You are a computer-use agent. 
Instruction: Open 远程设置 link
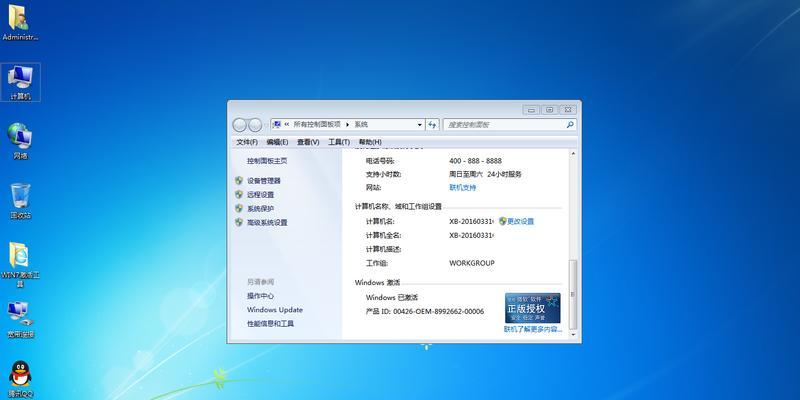tap(260, 194)
